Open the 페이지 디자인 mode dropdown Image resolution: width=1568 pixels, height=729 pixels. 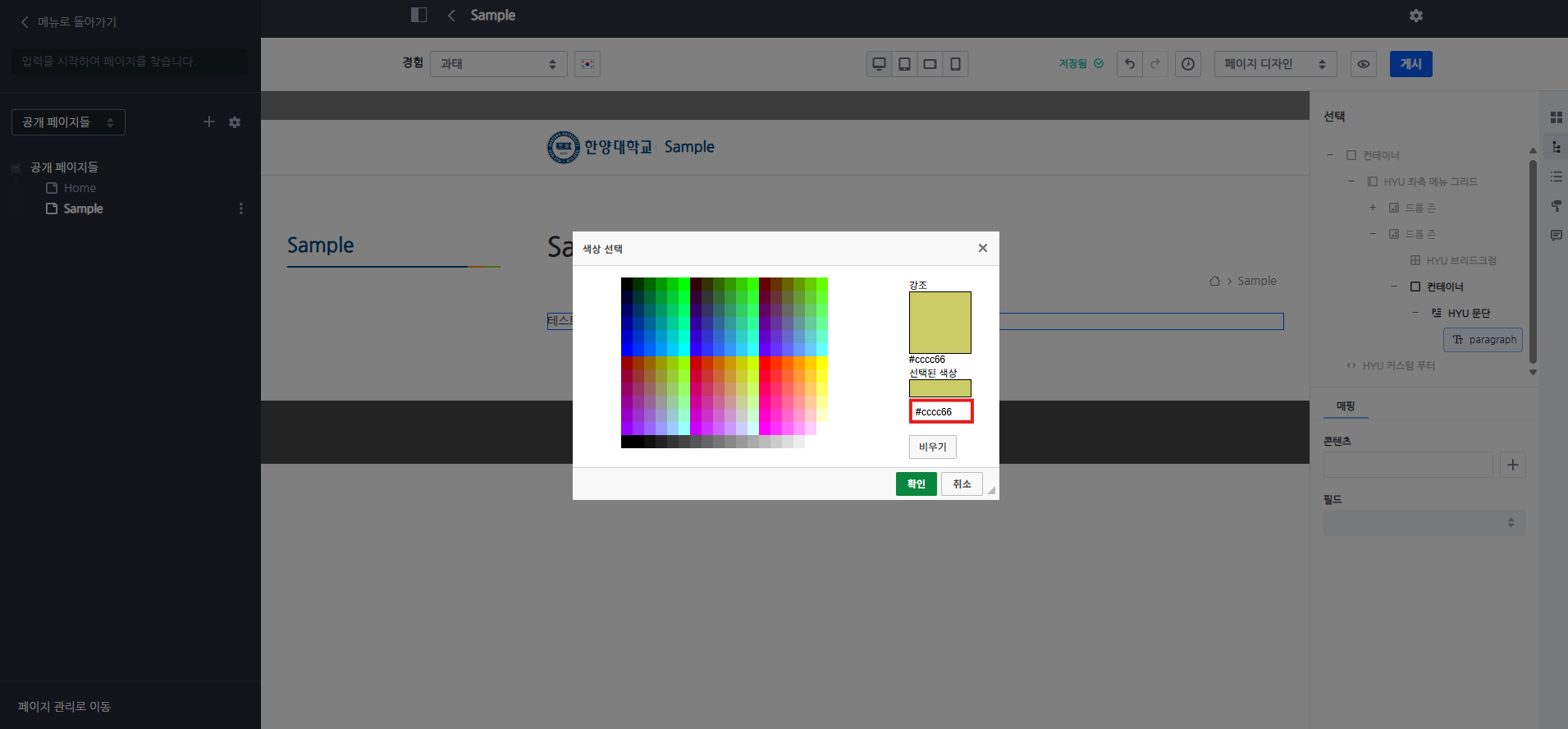click(1274, 64)
